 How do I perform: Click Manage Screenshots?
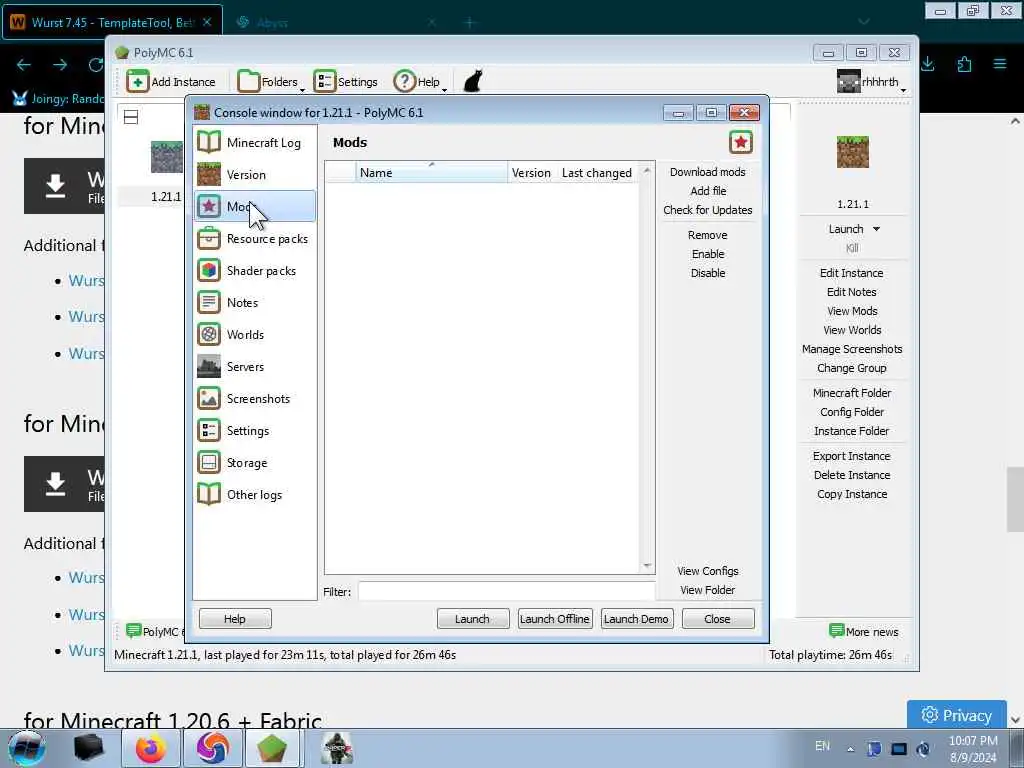pyautogui.click(x=852, y=349)
